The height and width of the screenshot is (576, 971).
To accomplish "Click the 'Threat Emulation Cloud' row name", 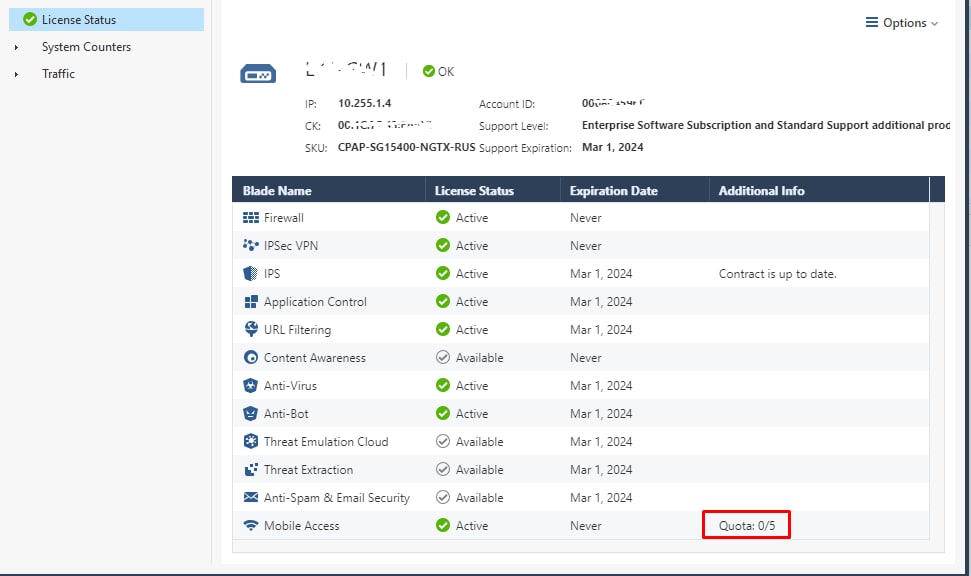I will 326,442.
